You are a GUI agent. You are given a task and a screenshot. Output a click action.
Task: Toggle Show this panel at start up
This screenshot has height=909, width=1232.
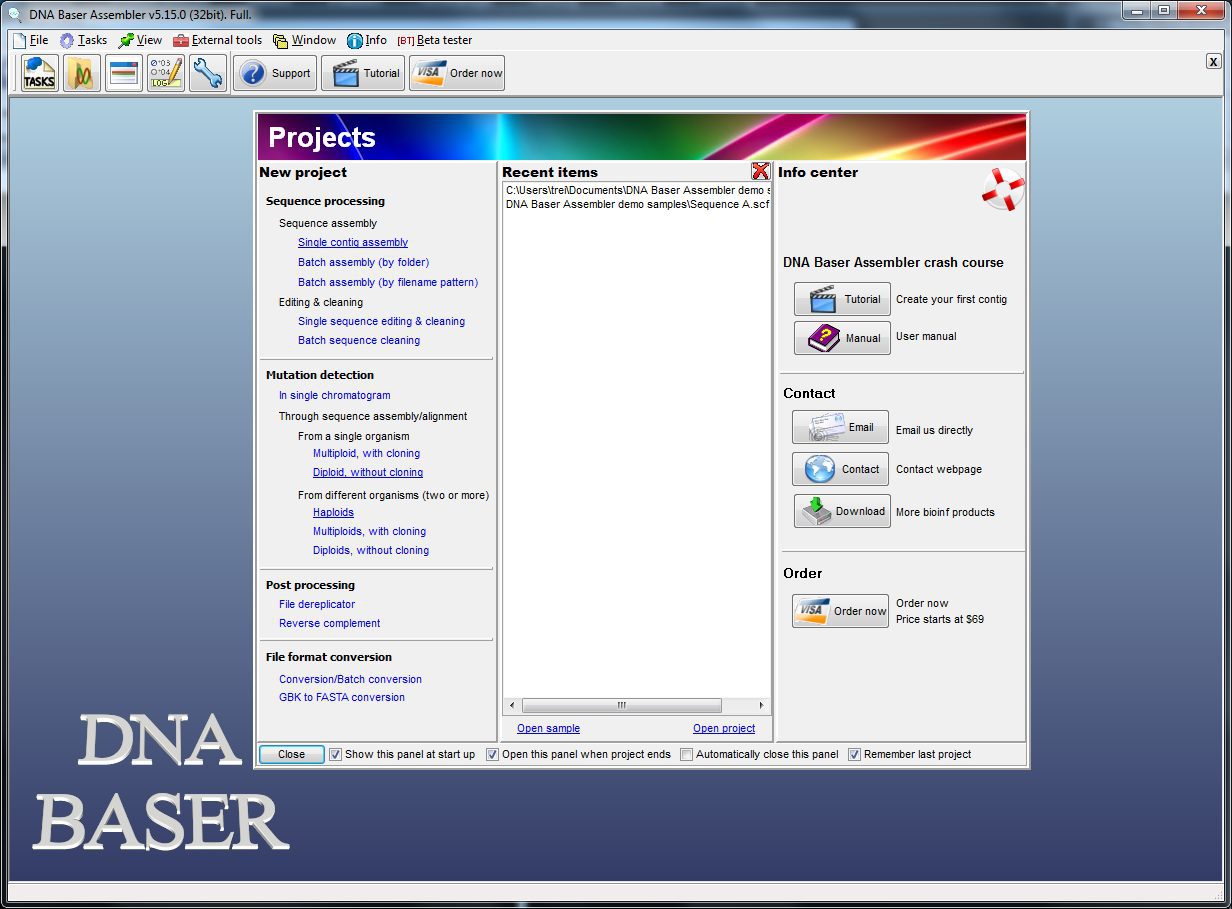click(x=336, y=754)
